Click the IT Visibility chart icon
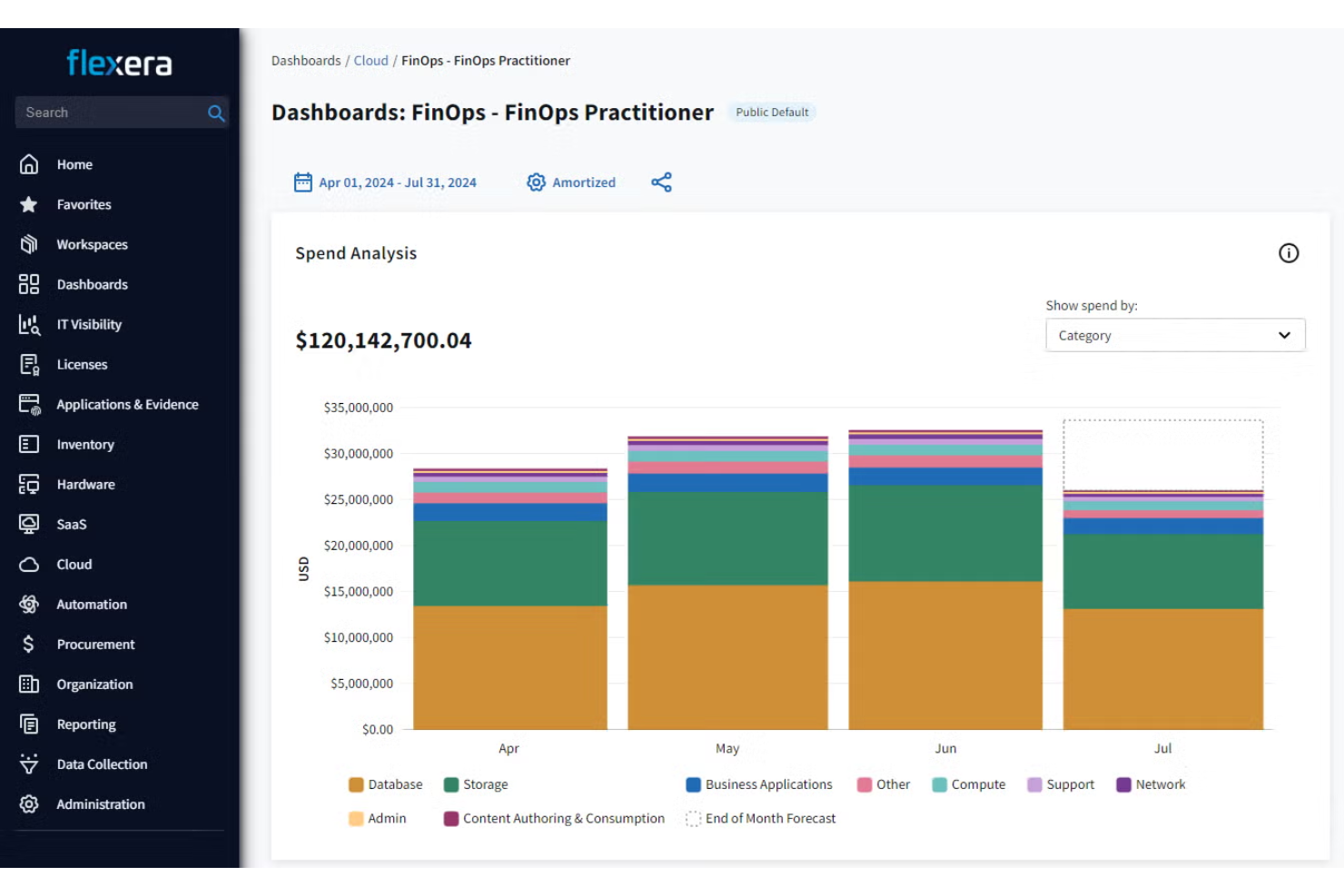The height and width of the screenshot is (896, 1344). point(29,325)
